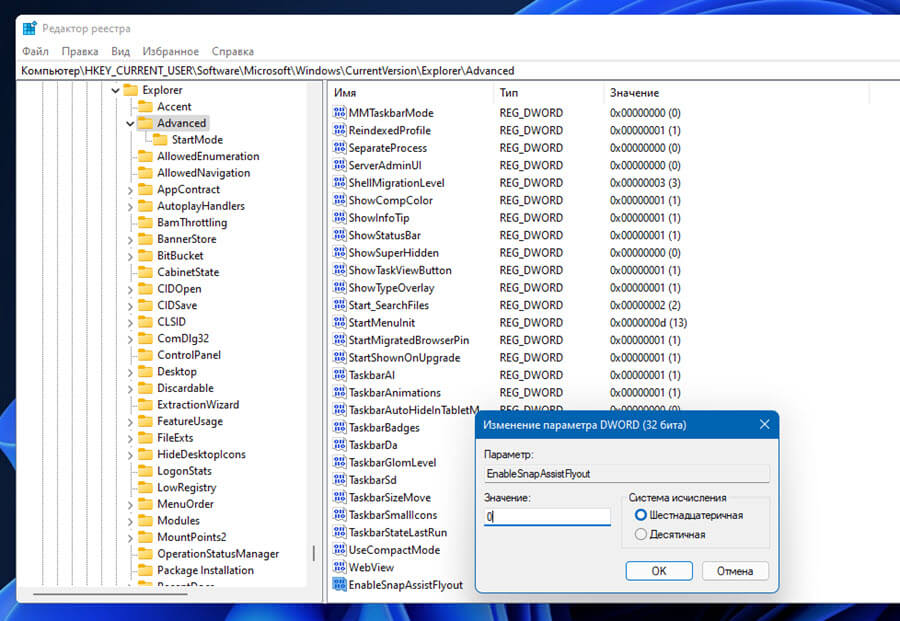Image resolution: width=900 pixels, height=621 pixels.
Task: Click the BitBucket folder icon in tree
Action: coord(145,255)
